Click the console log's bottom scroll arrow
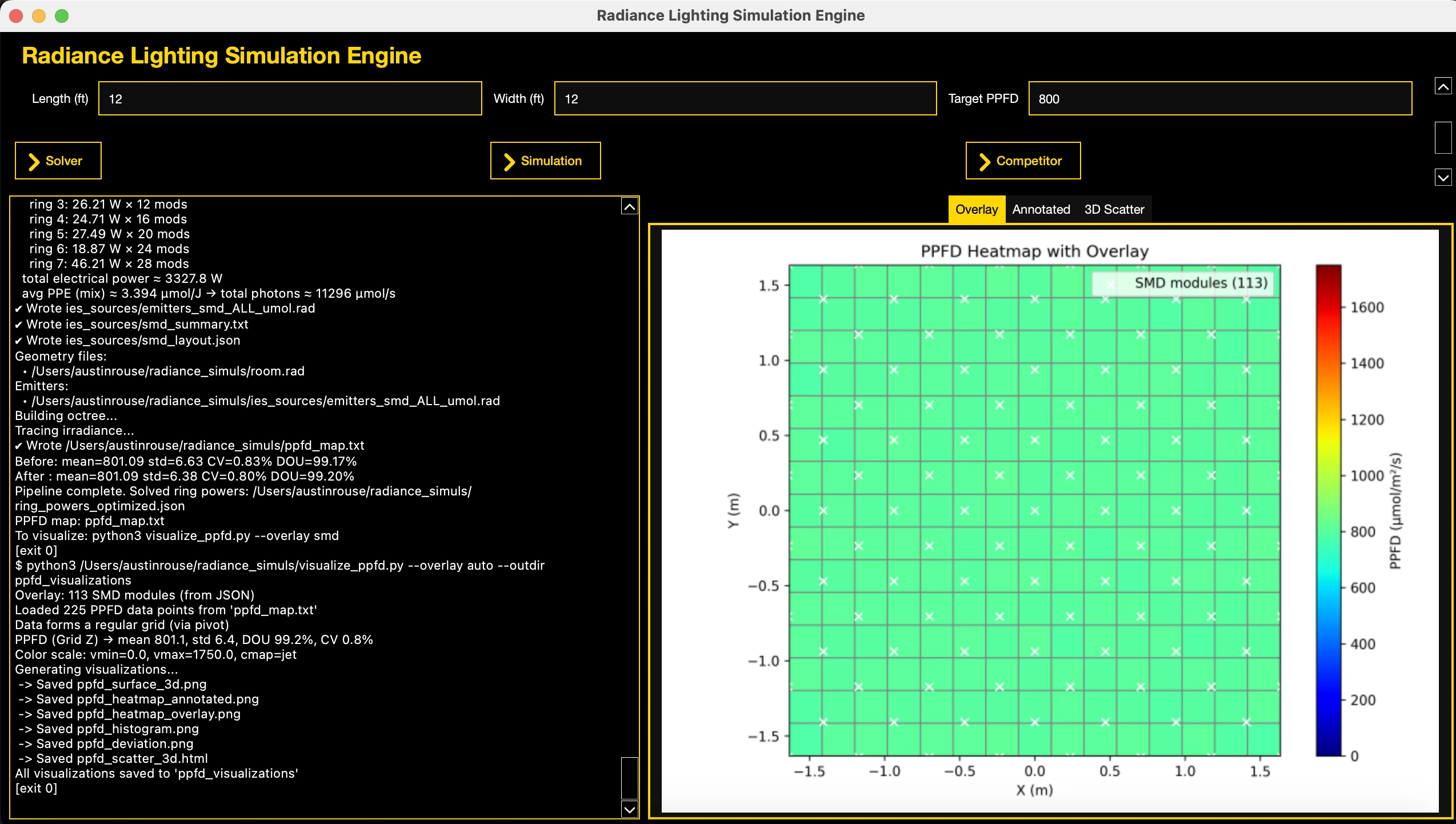1456x824 pixels. [x=629, y=810]
